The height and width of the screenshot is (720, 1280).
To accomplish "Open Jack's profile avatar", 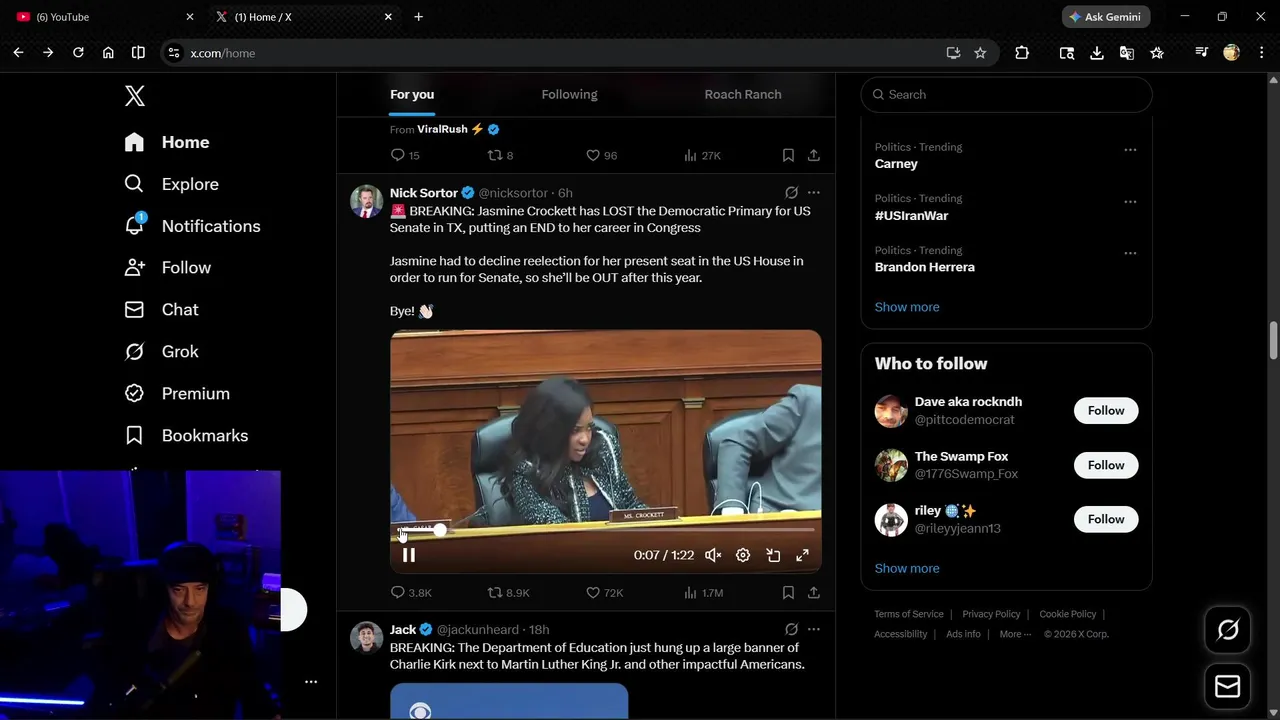I will [x=366, y=637].
